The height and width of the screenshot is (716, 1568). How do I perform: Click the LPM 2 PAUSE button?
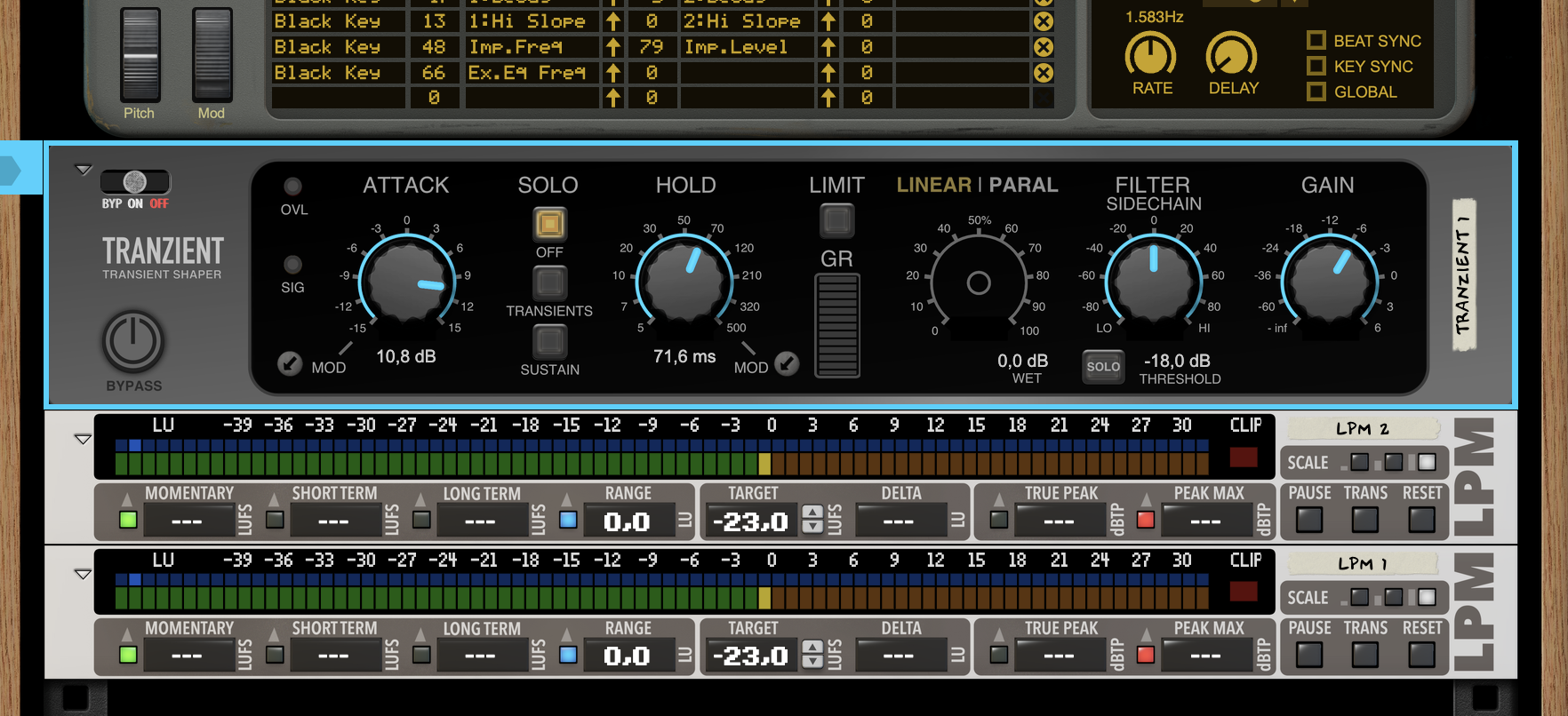(x=1309, y=520)
